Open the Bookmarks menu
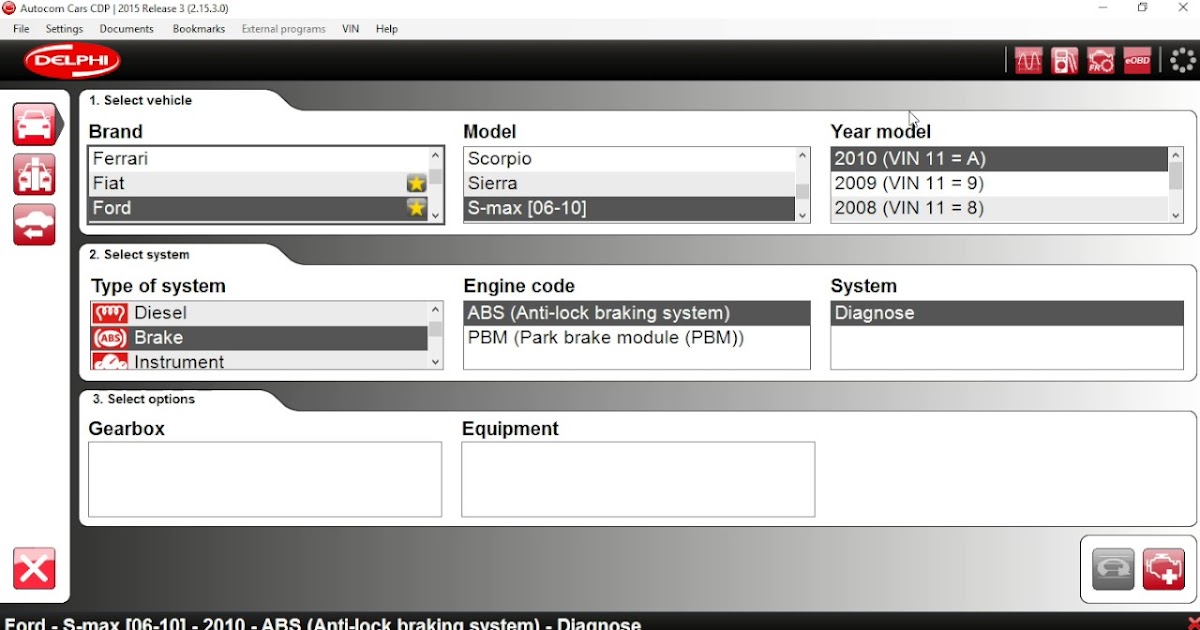This screenshot has height=630, width=1200. click(x=199, y=29)
